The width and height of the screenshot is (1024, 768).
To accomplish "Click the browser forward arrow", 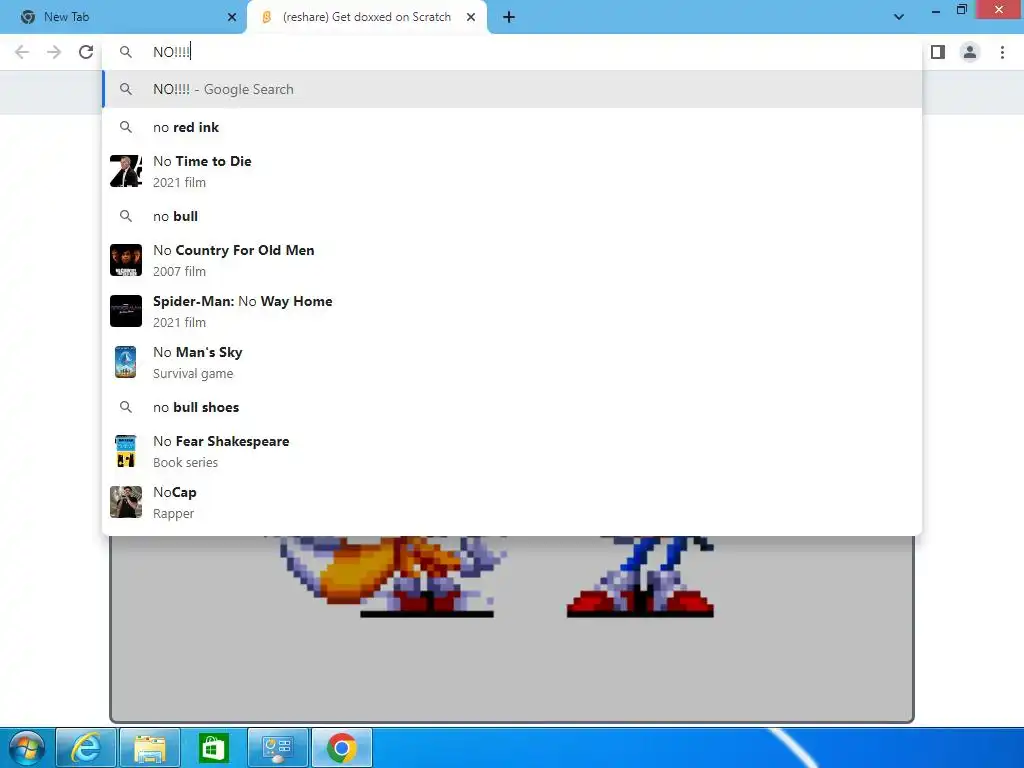I will point(54,52).
